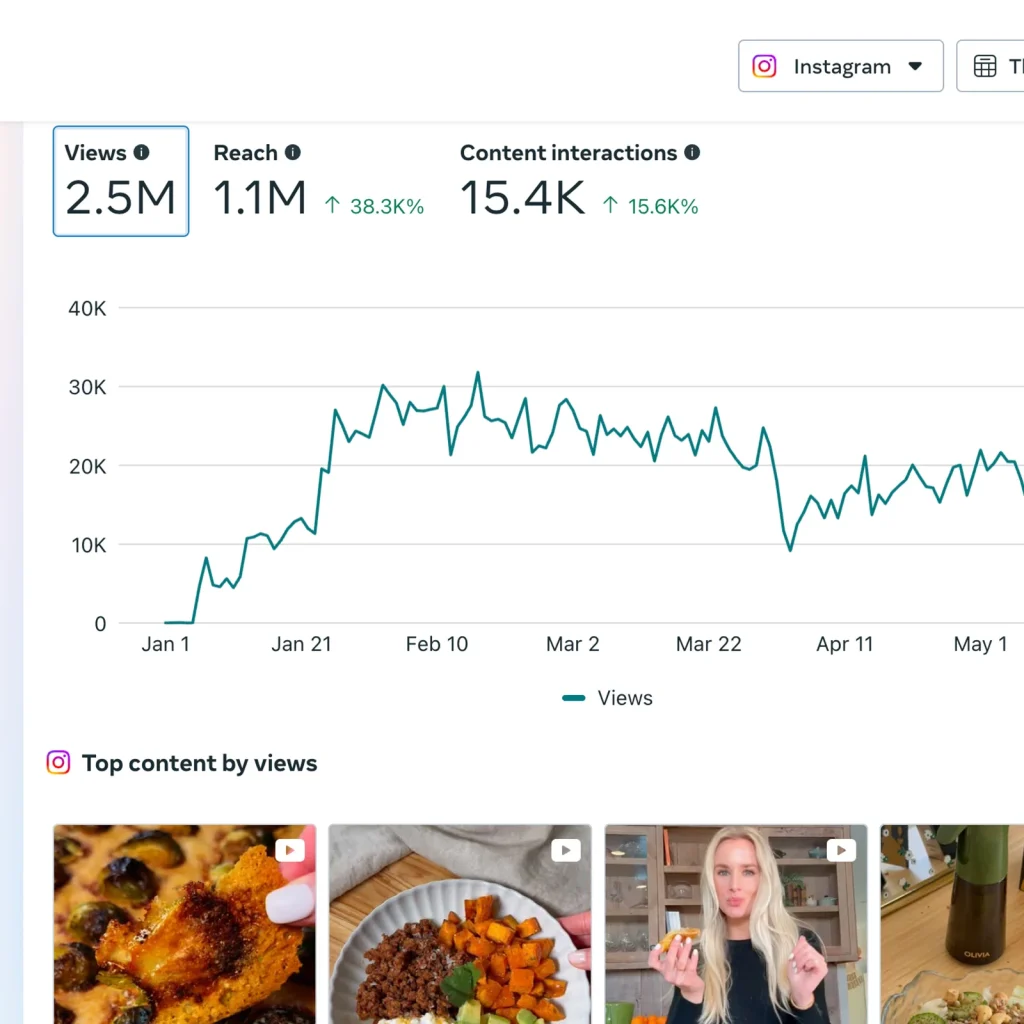Viewport: 1024px width, 1024px height.
Task: Click the Top content by views heading
Action: click(199, 763)
